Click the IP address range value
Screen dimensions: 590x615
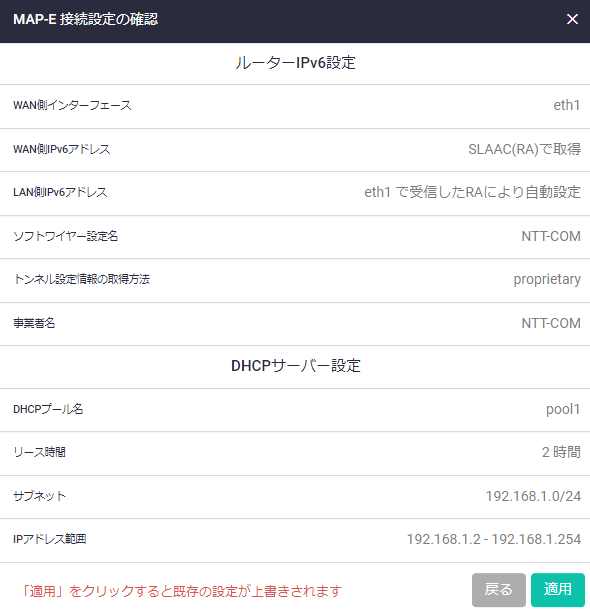(x=493, y=539)
